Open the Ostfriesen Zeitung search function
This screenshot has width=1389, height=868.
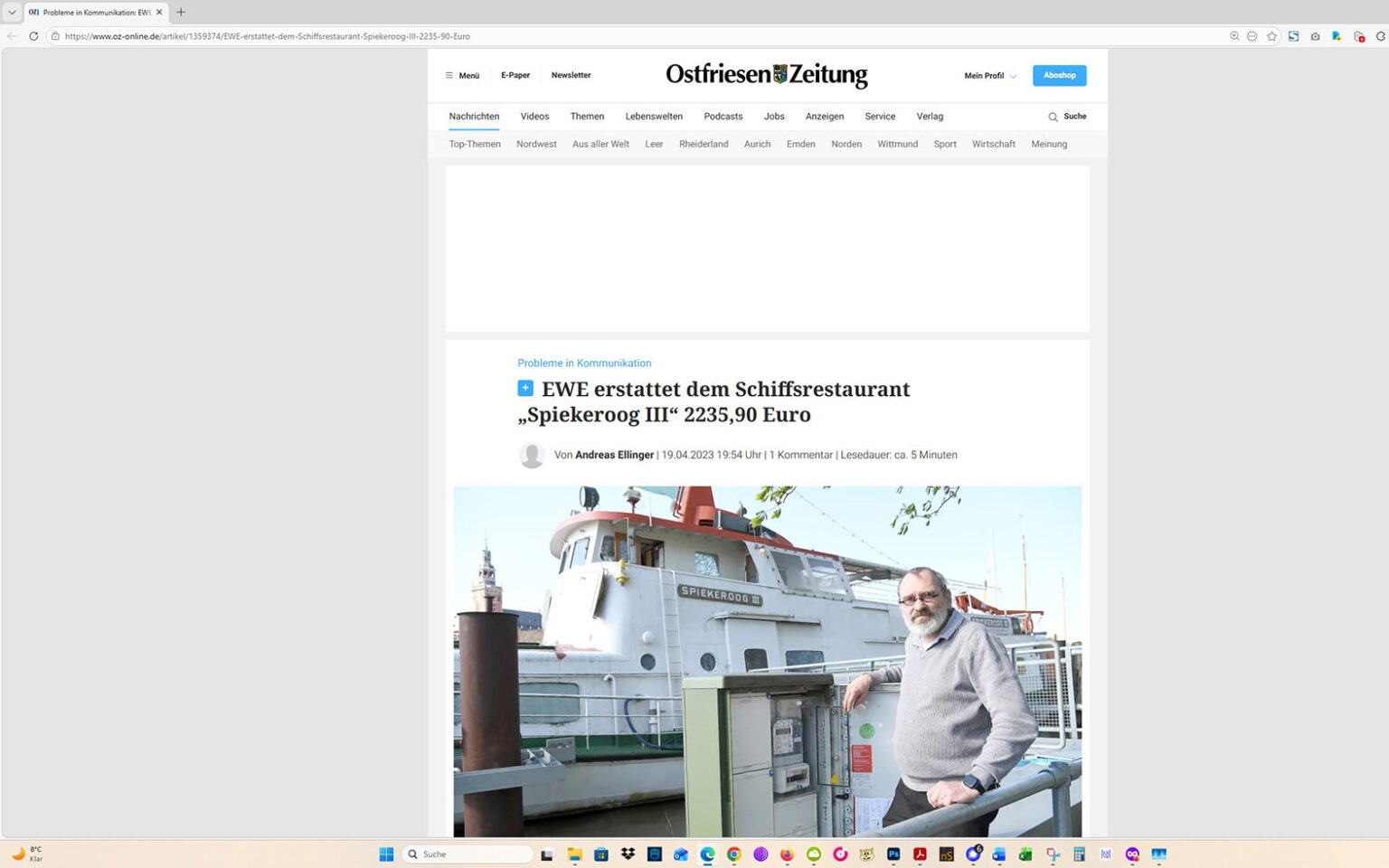click(x=1067, y=117)
